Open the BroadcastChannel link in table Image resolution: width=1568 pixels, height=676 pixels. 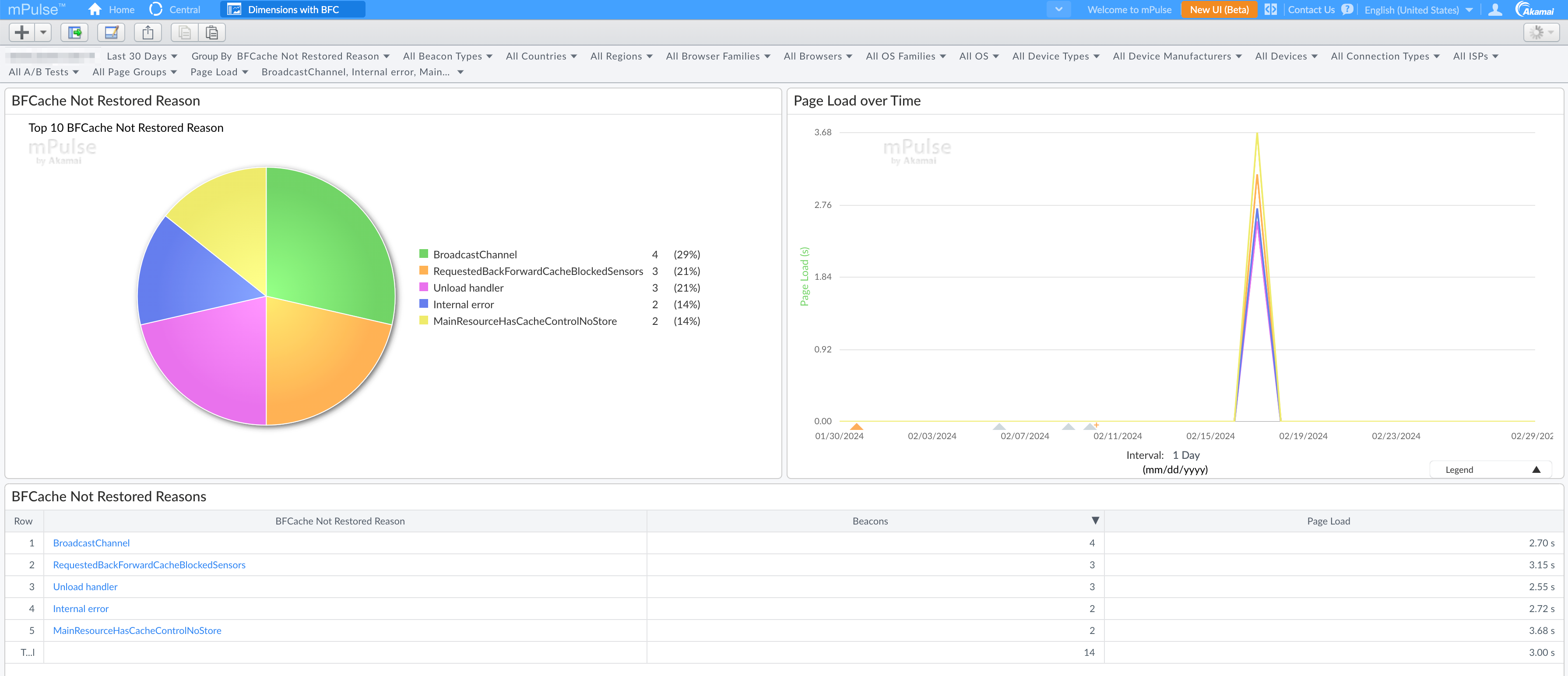click(91, 542)
